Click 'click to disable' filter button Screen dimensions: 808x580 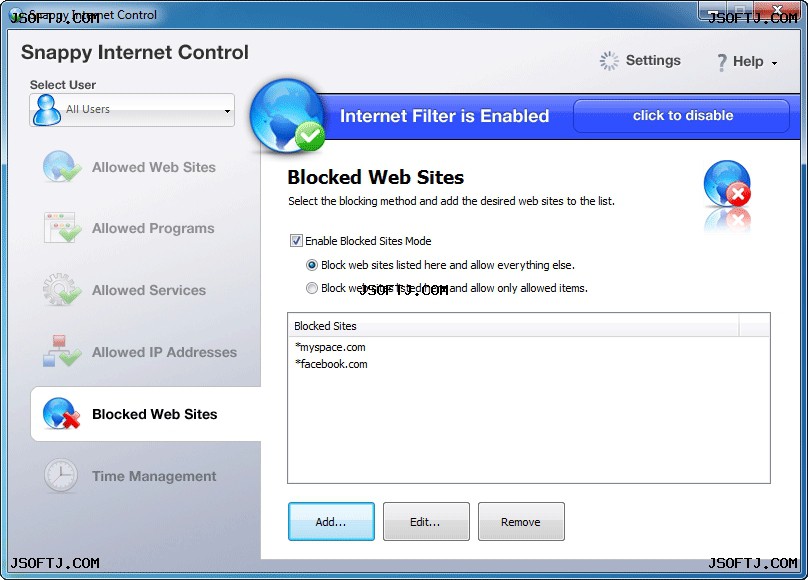(681, 116)
